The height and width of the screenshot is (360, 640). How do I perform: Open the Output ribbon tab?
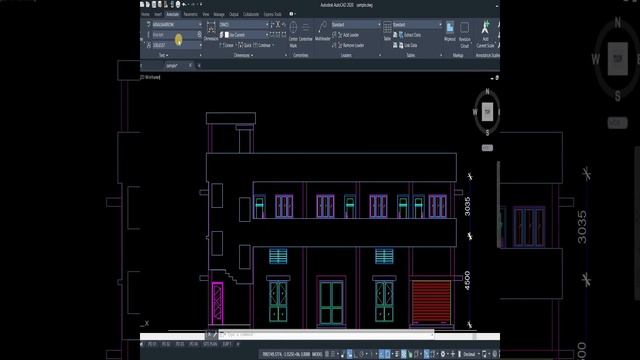coord(234,14)
